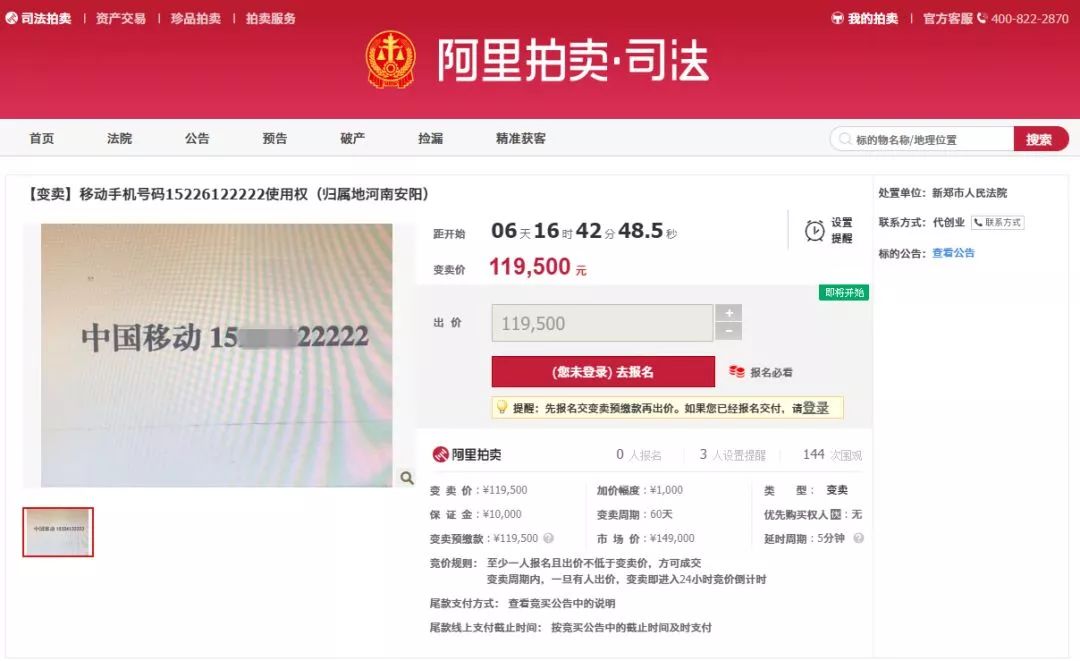Click help icon next to 变卖预缴款

tap(548, 538)
